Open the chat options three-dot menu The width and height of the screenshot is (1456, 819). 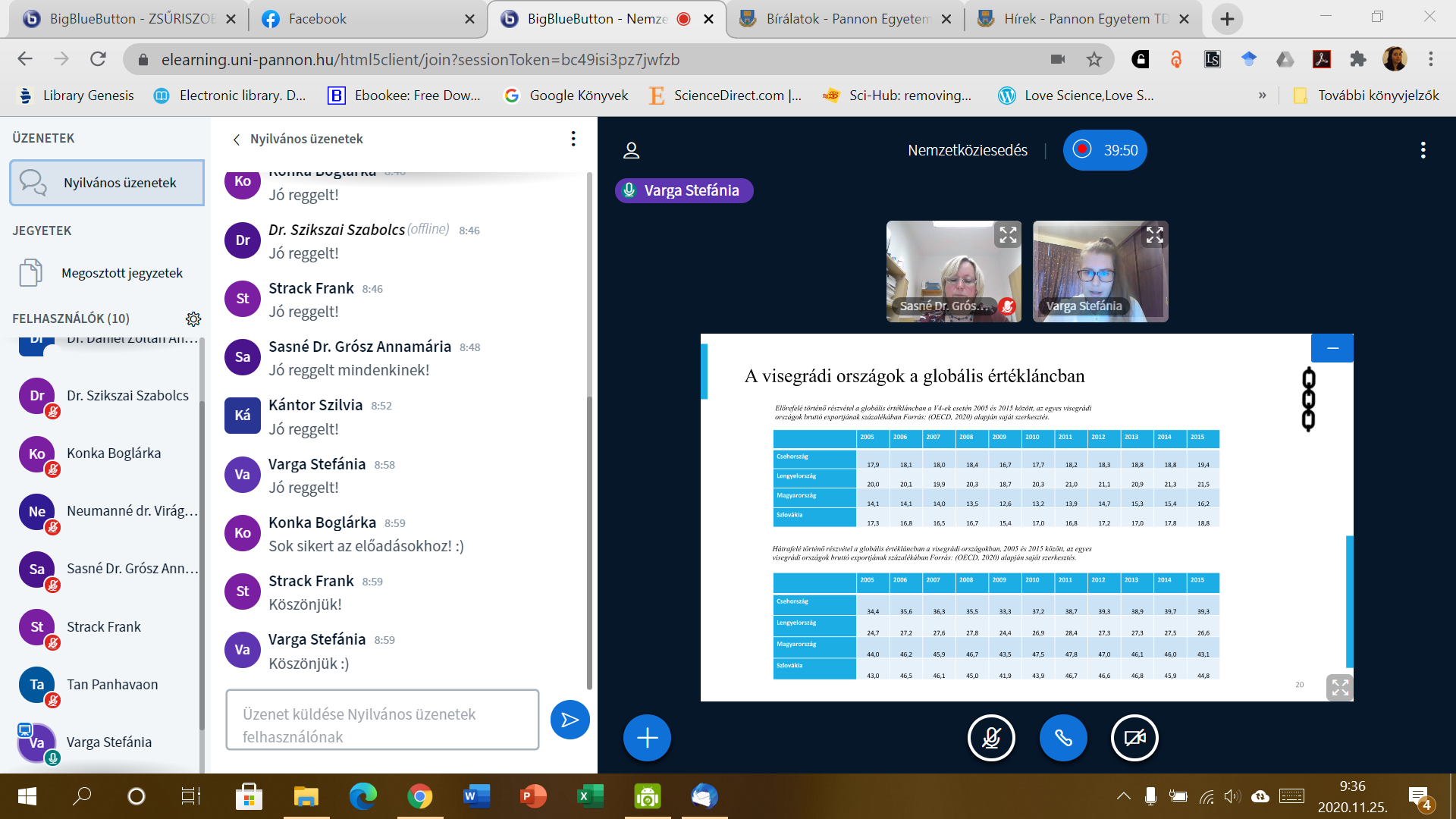(573, 139)
